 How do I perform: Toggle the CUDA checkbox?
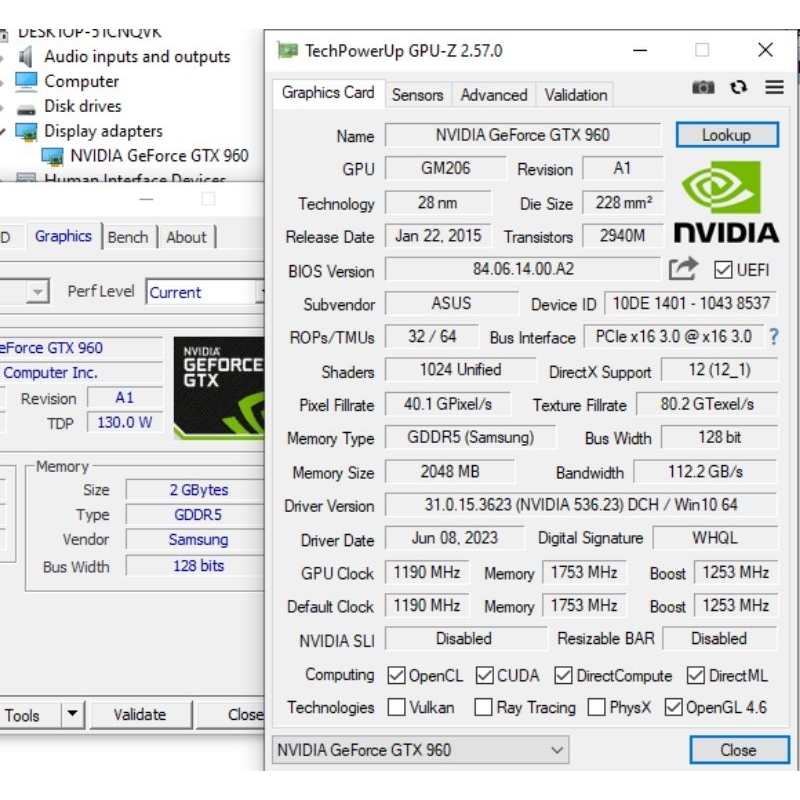[485, 676]
